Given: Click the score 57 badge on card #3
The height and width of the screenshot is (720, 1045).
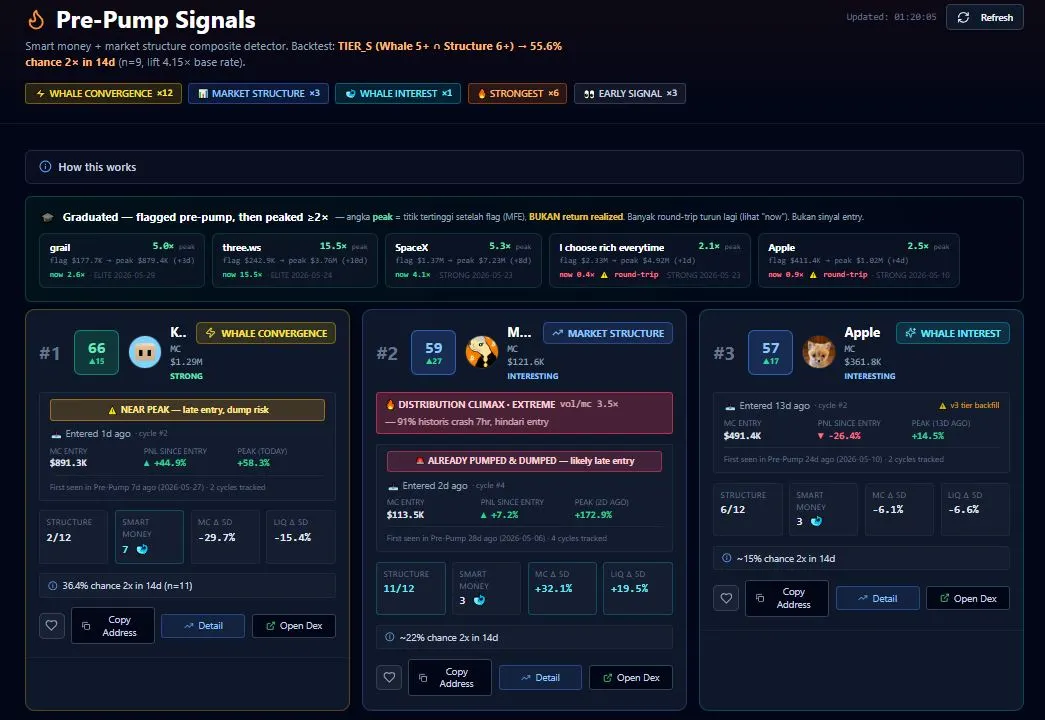Looking at the screenshot, I should tap(770, 352).
